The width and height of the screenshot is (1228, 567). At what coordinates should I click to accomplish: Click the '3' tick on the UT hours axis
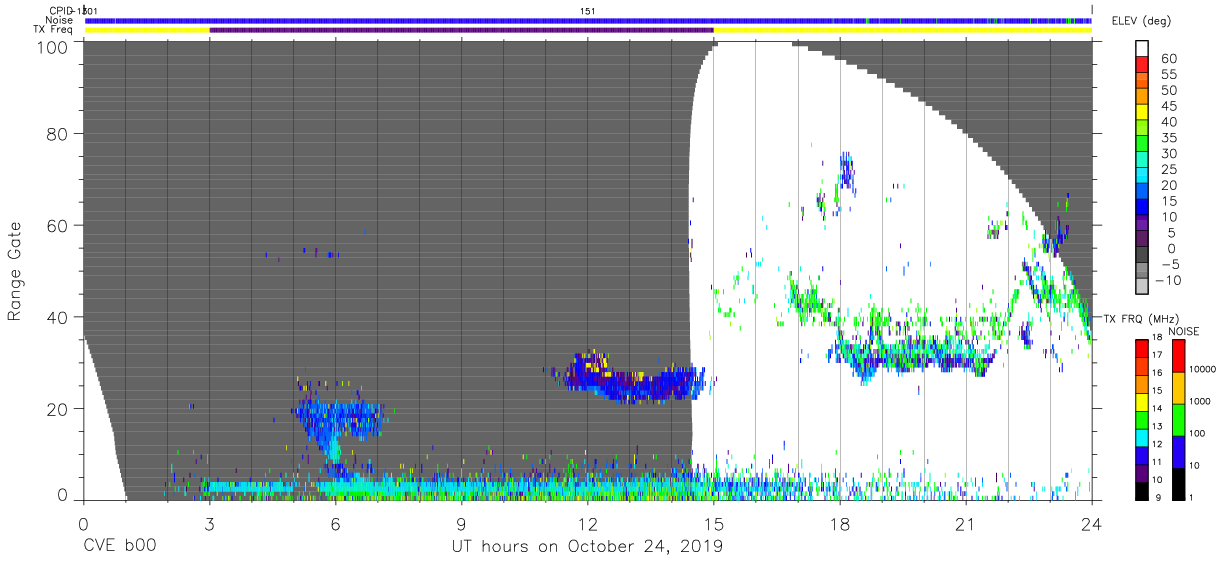tap(209, 524)
